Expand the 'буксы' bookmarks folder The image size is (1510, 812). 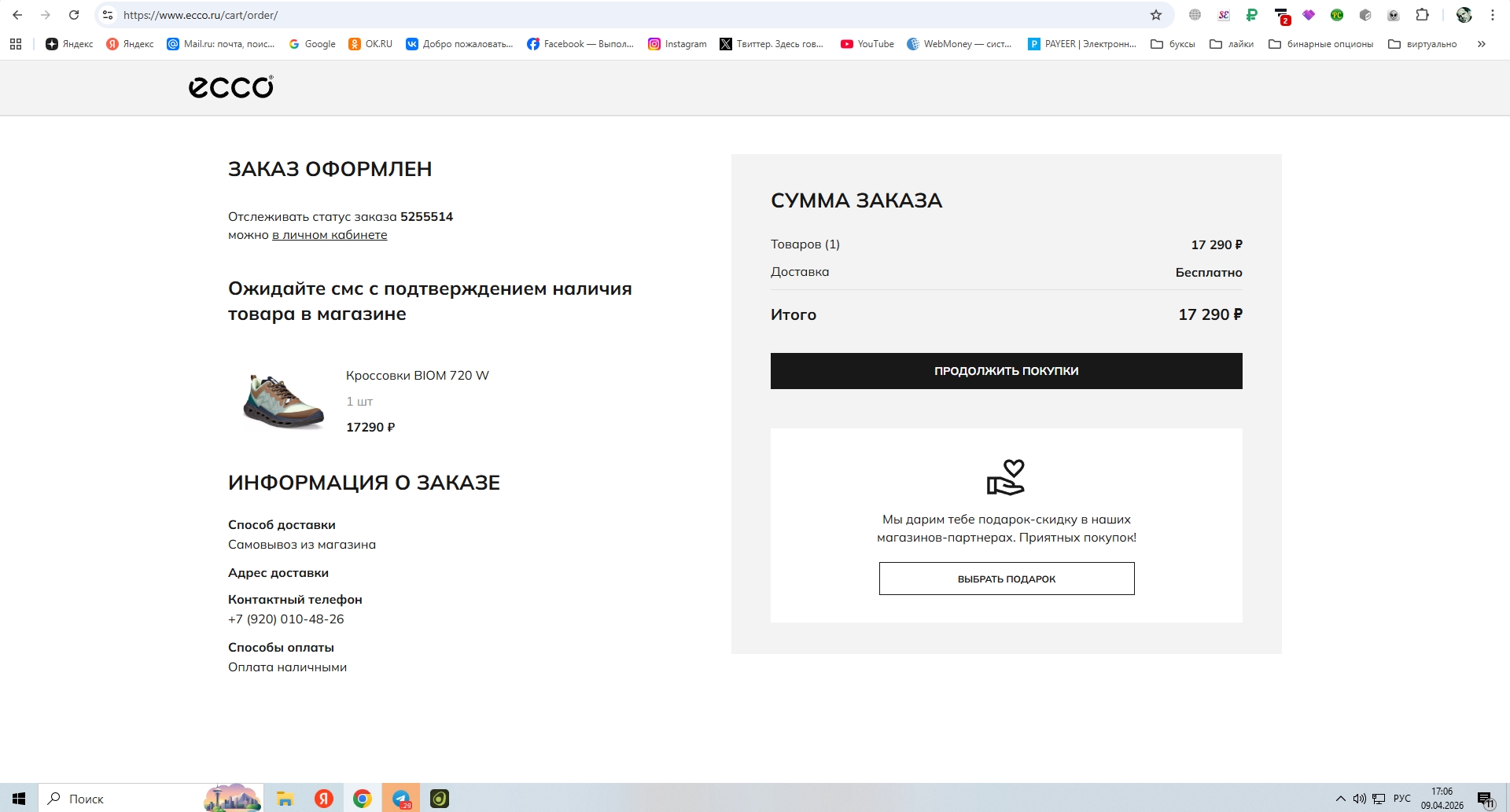click(1173, 44)
